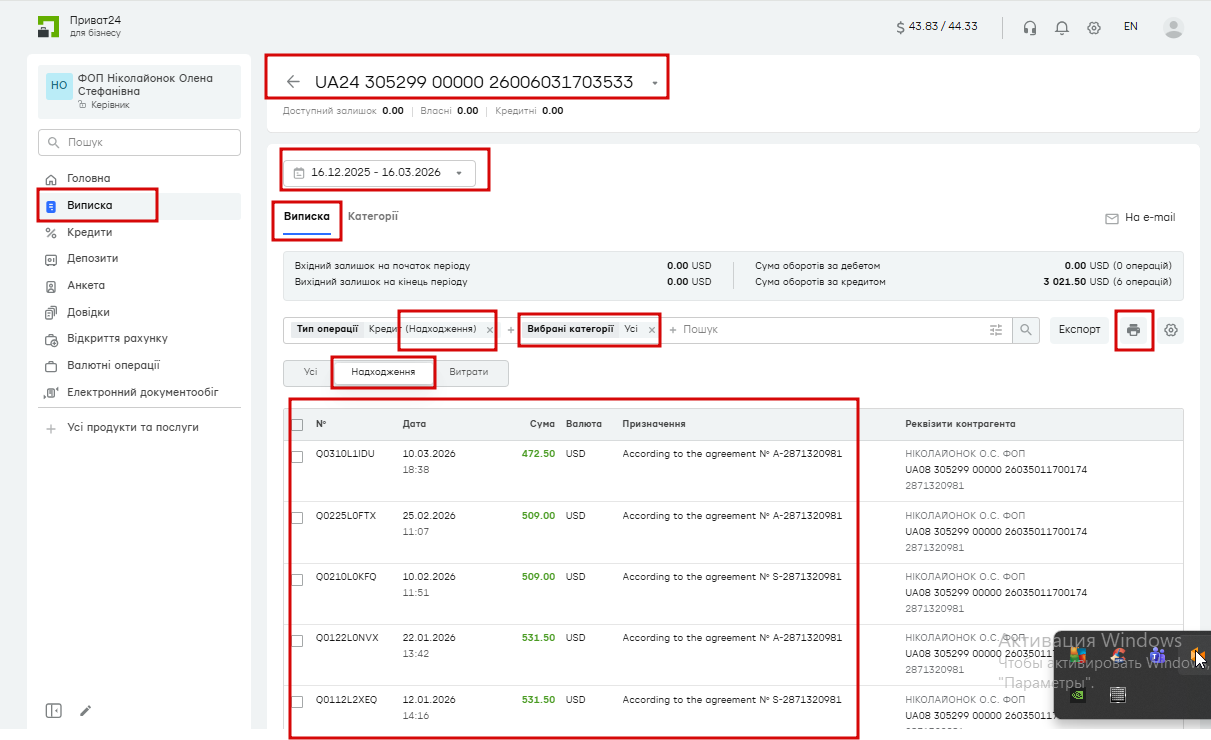Expand the account number dropdown arrow
1211x740 pixels.
[655, 84]
